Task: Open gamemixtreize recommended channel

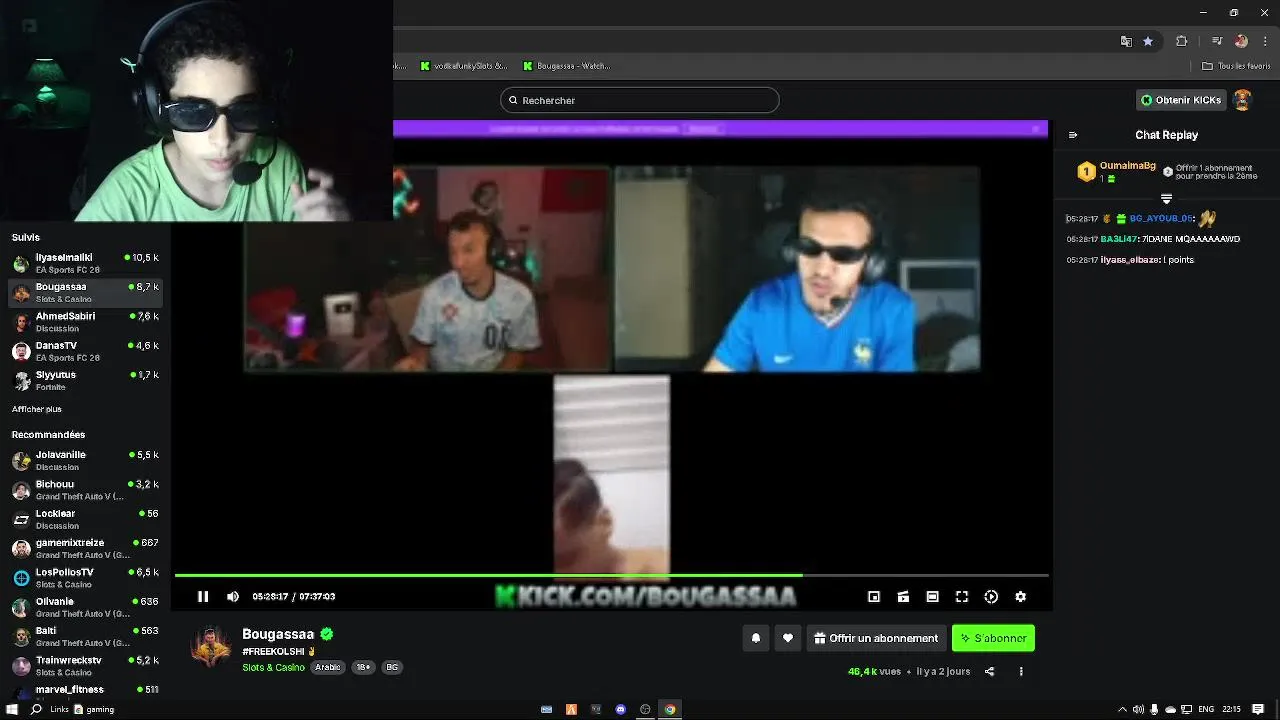Action: point(85,548)
